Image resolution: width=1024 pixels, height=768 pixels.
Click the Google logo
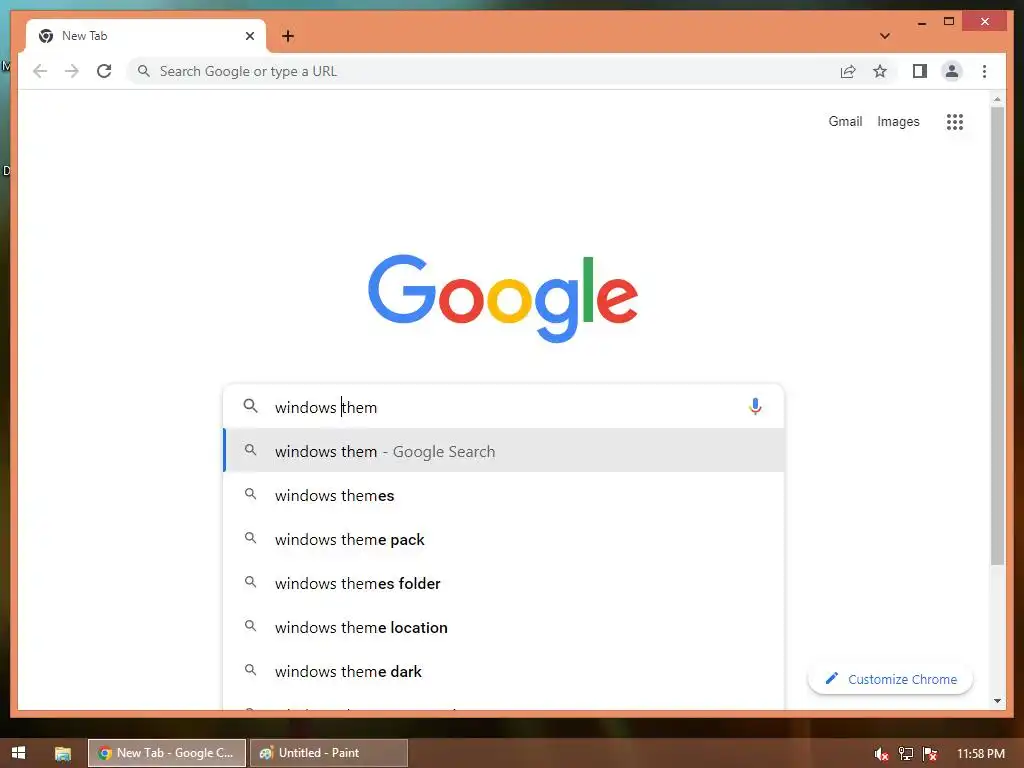pyautogui.click(x=503, y=298)
